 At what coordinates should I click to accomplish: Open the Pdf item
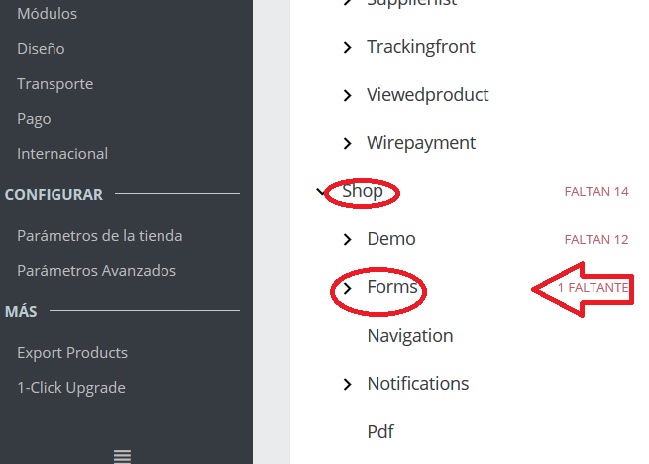pos(380,432)
